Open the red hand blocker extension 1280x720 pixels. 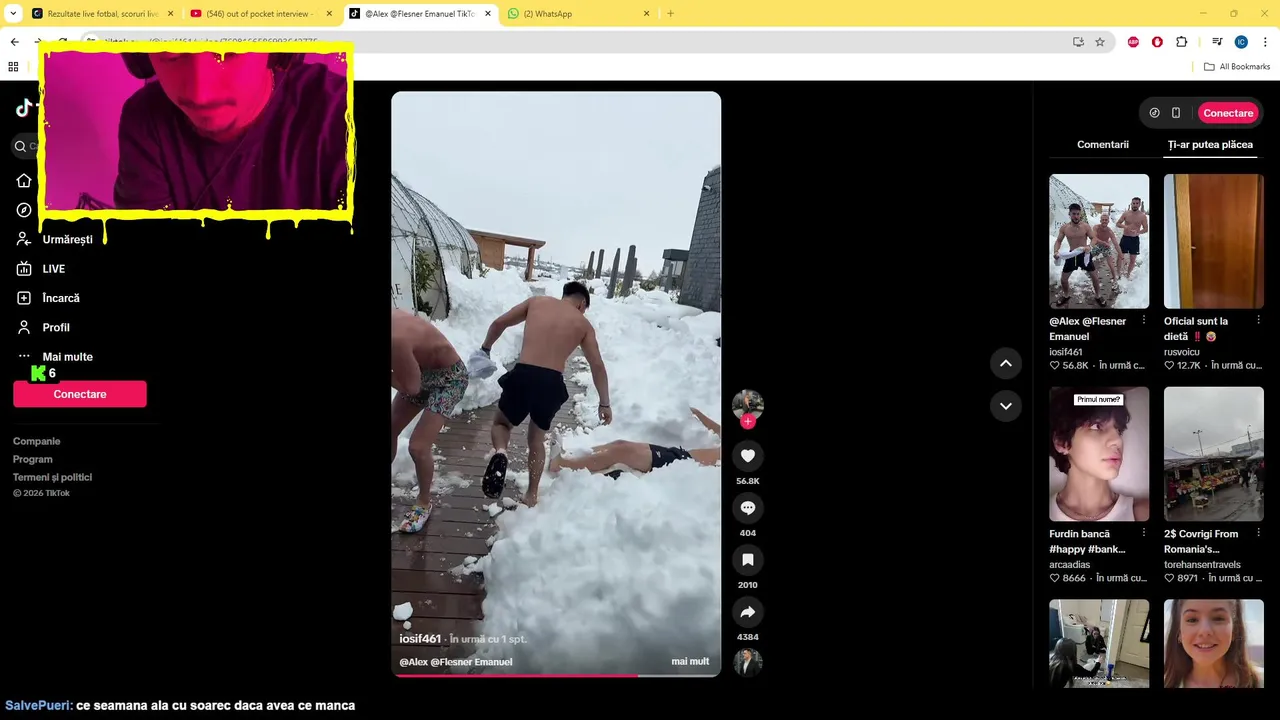point(1157,42)
